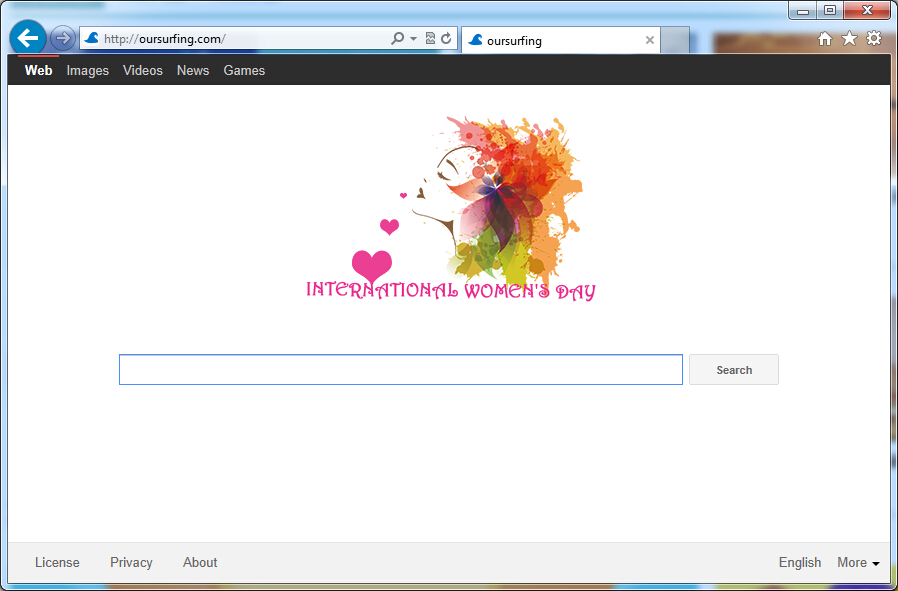Go to the browser Home icon
The image size is (898, 591).
click(x=825, y=38)
